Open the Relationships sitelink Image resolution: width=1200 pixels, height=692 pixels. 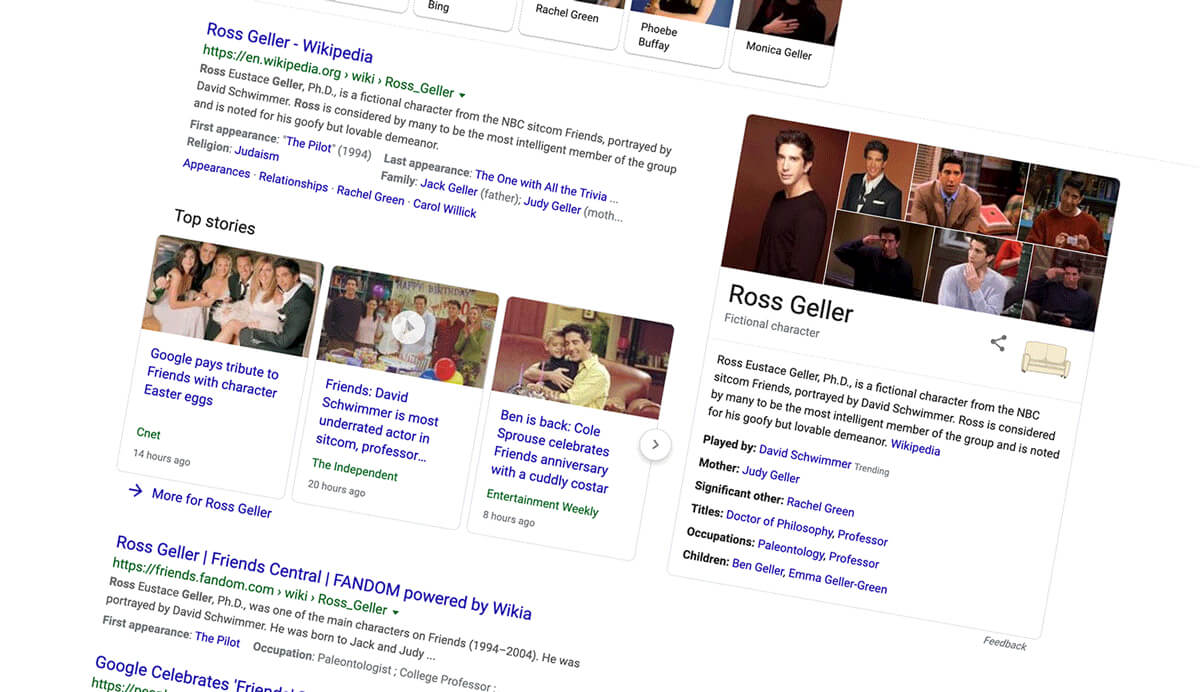[x=293, y=183]
